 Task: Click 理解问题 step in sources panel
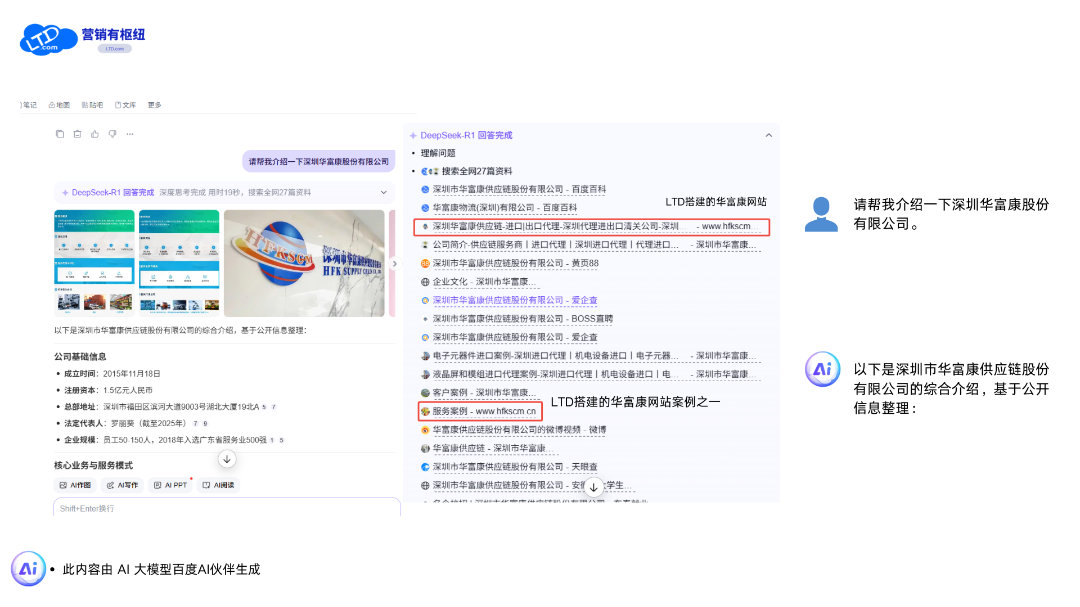438,153
